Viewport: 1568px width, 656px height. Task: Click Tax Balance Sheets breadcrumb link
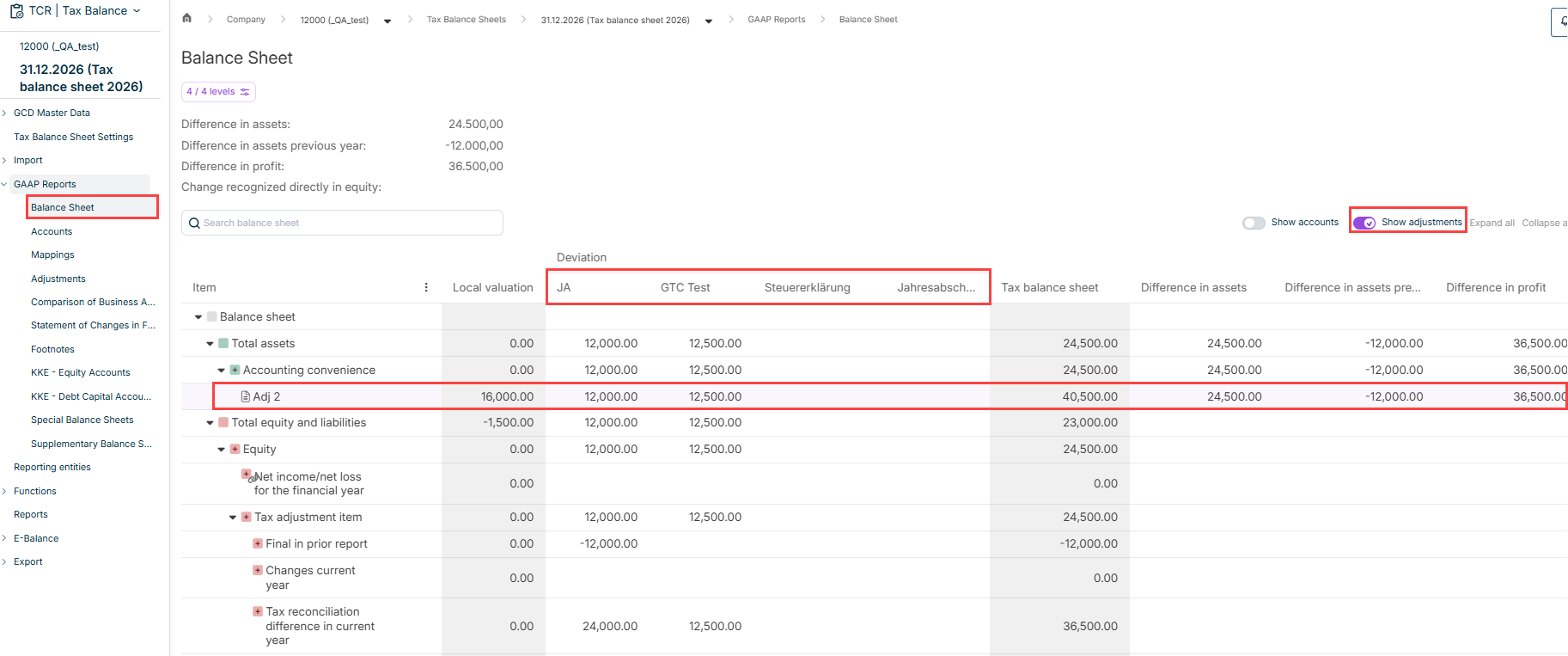point(467,19)
